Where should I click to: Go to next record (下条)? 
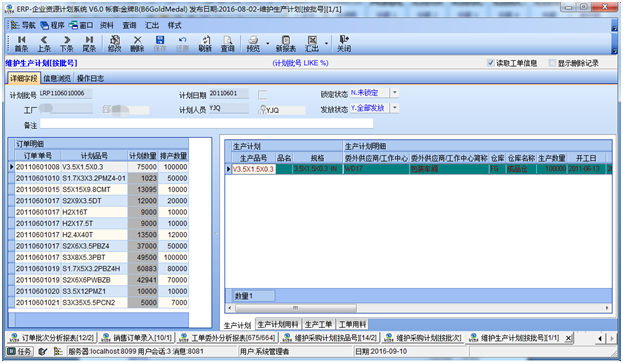point(67,44)
